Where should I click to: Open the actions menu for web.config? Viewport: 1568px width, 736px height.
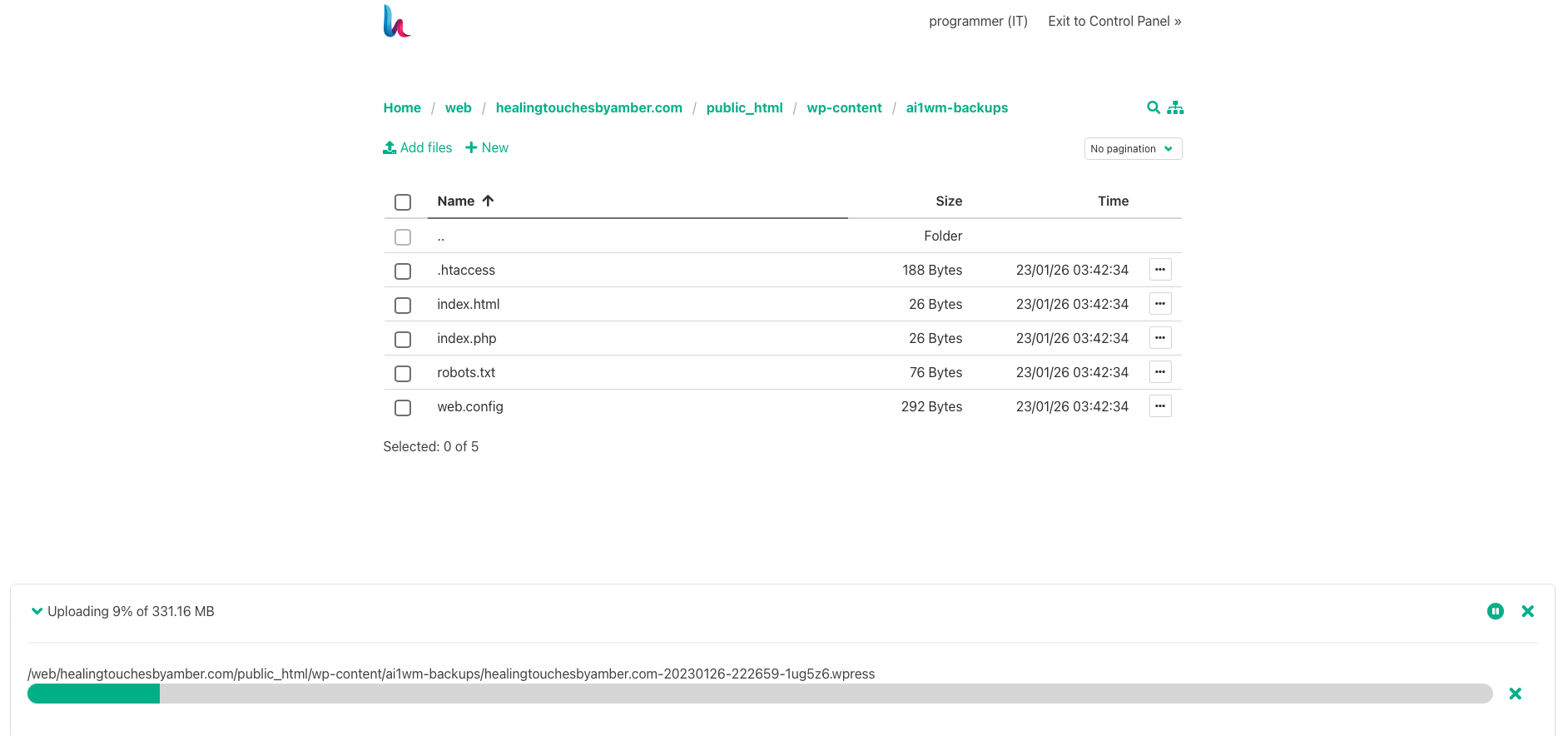pos(1160,406)
